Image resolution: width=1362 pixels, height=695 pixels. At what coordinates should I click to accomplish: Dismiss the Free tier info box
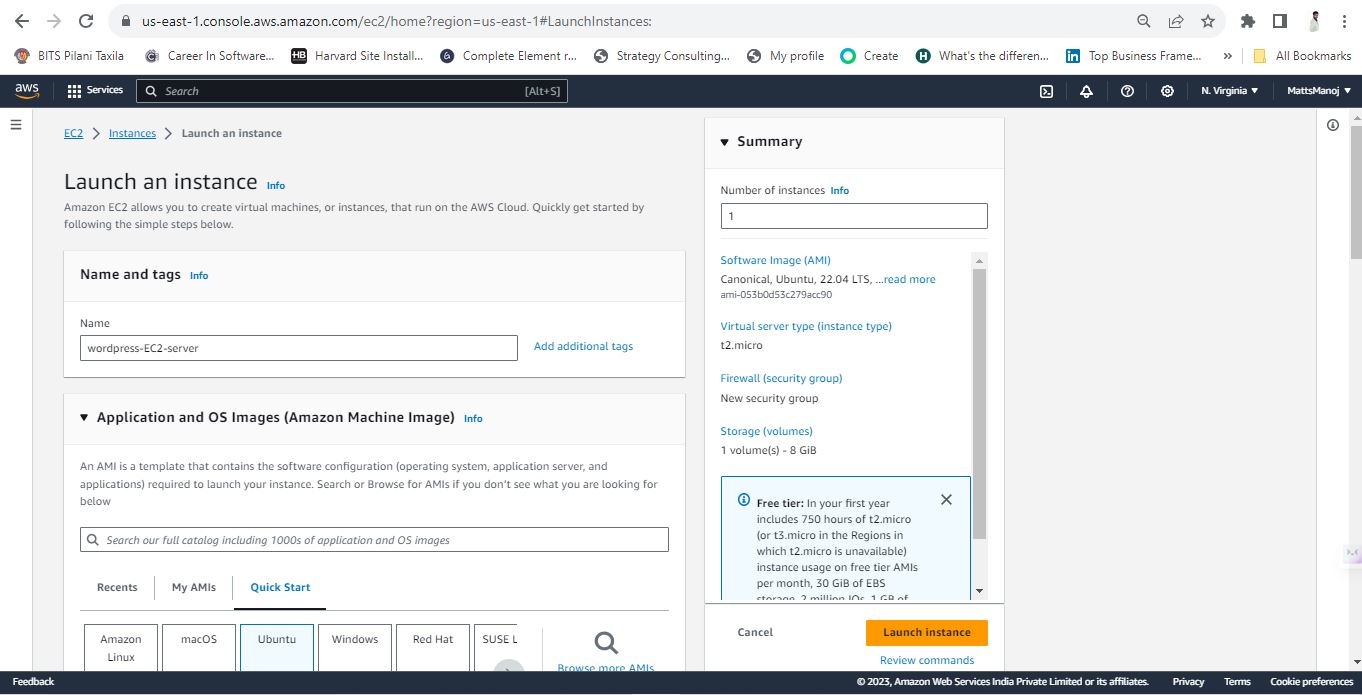(946, 499)
